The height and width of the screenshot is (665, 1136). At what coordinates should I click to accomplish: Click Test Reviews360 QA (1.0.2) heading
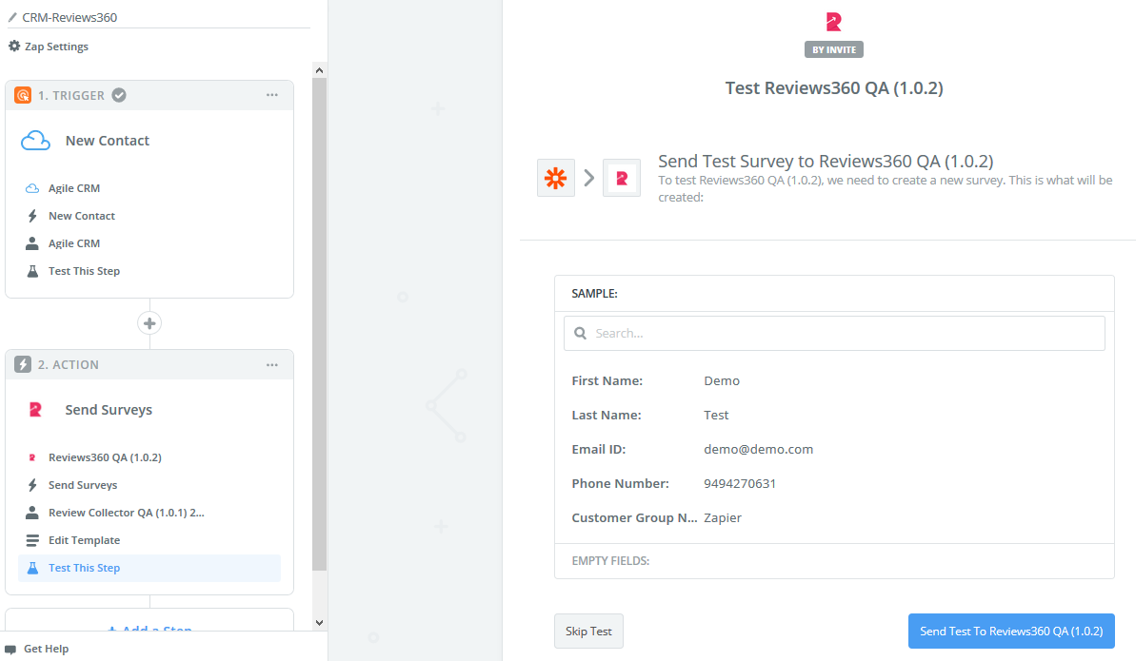[x=834, y=88]
